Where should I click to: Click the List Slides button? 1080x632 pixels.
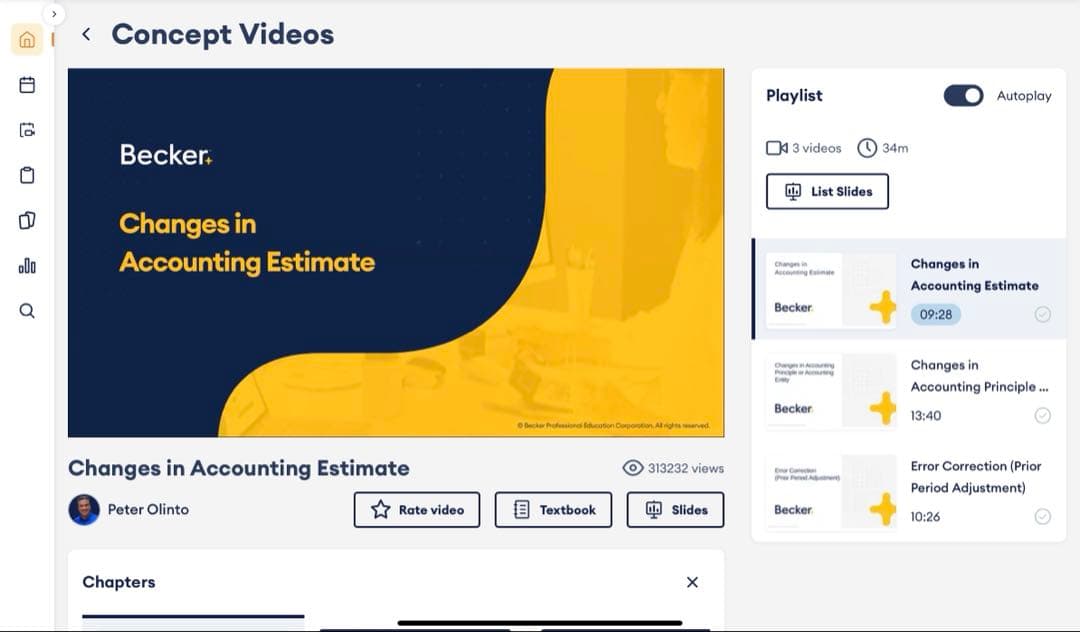827,191
